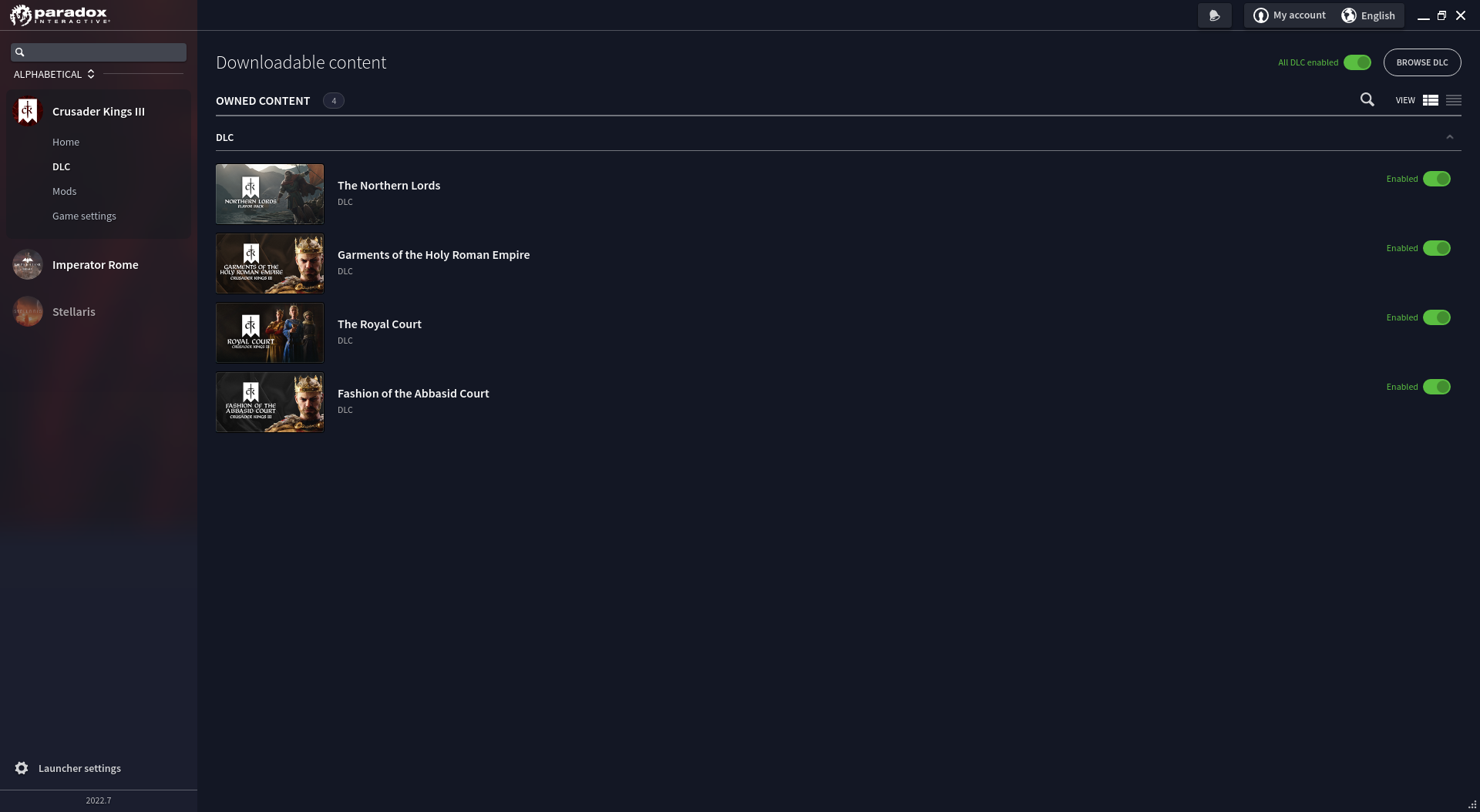Click the BROWSE DLC button
Viewport: 1480px width, 812px height.
(x=1422, y=62)
